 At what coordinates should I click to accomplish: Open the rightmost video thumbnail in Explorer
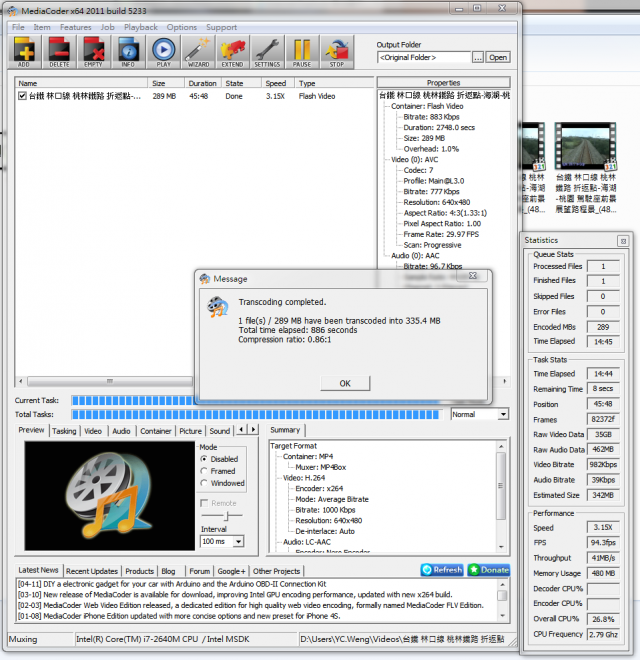coord(585,147)
